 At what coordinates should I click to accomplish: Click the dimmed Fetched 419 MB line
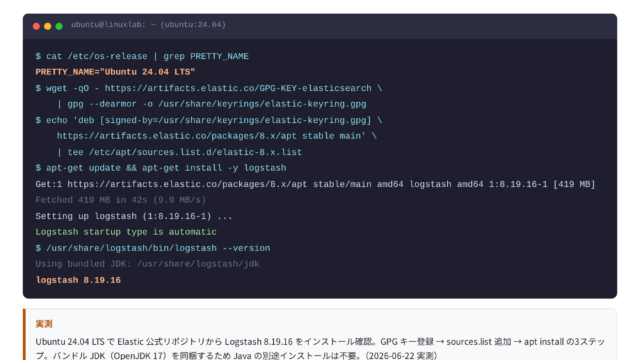[120, 200]
